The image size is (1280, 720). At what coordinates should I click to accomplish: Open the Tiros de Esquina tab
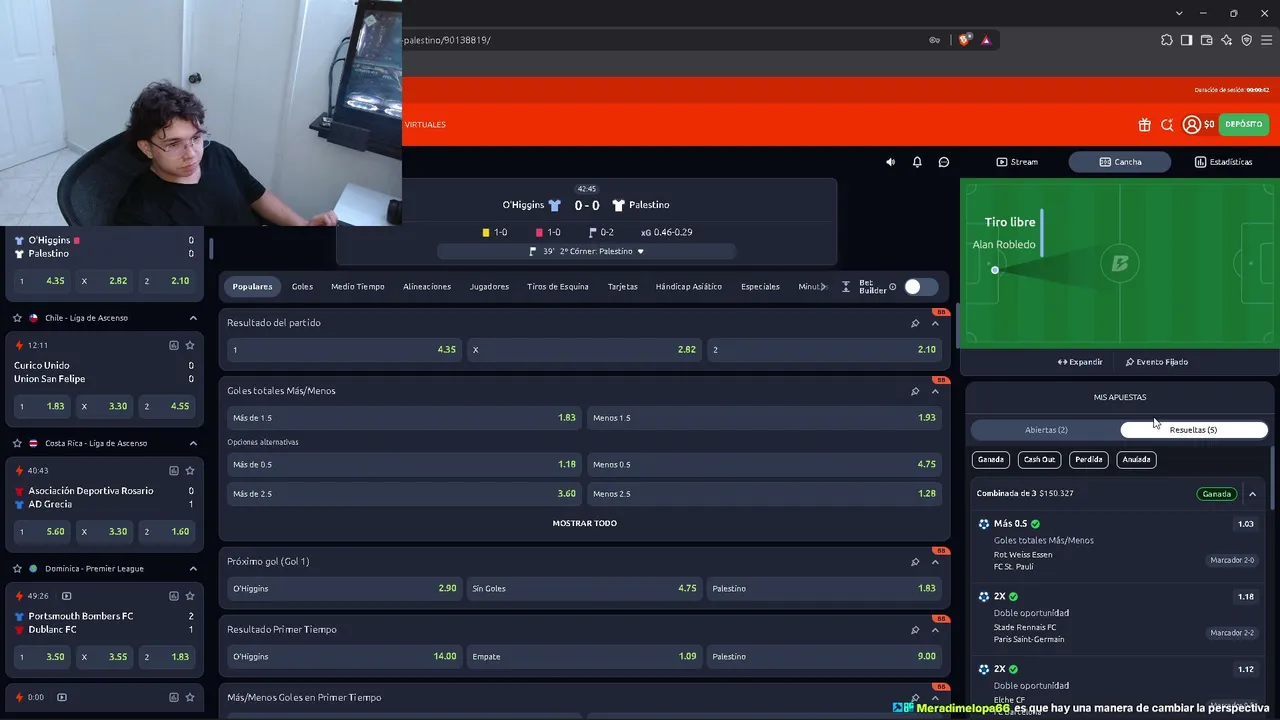[558, 287]
